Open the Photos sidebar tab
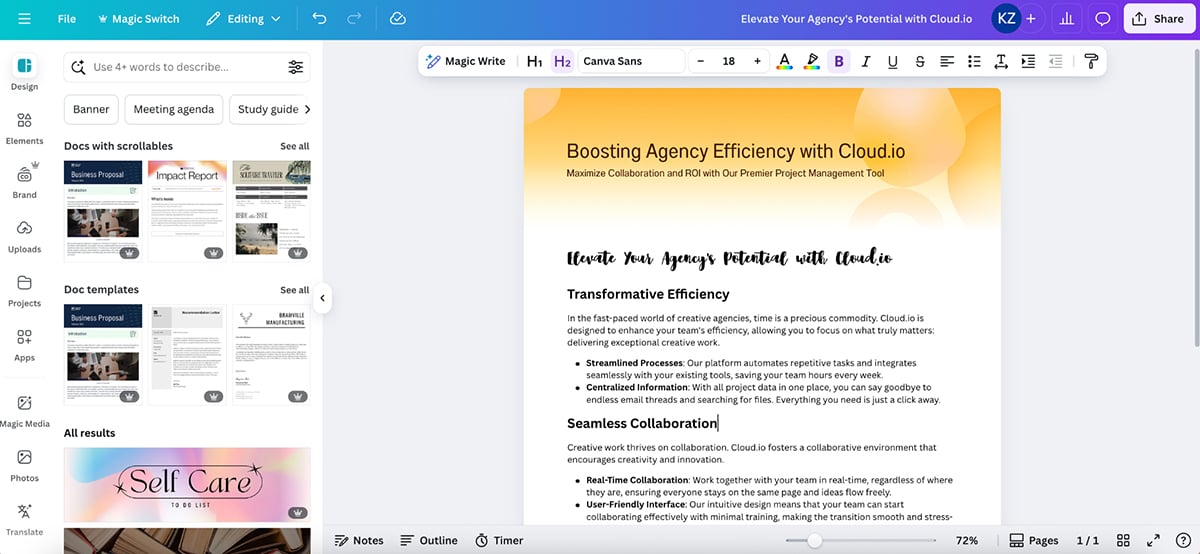 (24, 465)
